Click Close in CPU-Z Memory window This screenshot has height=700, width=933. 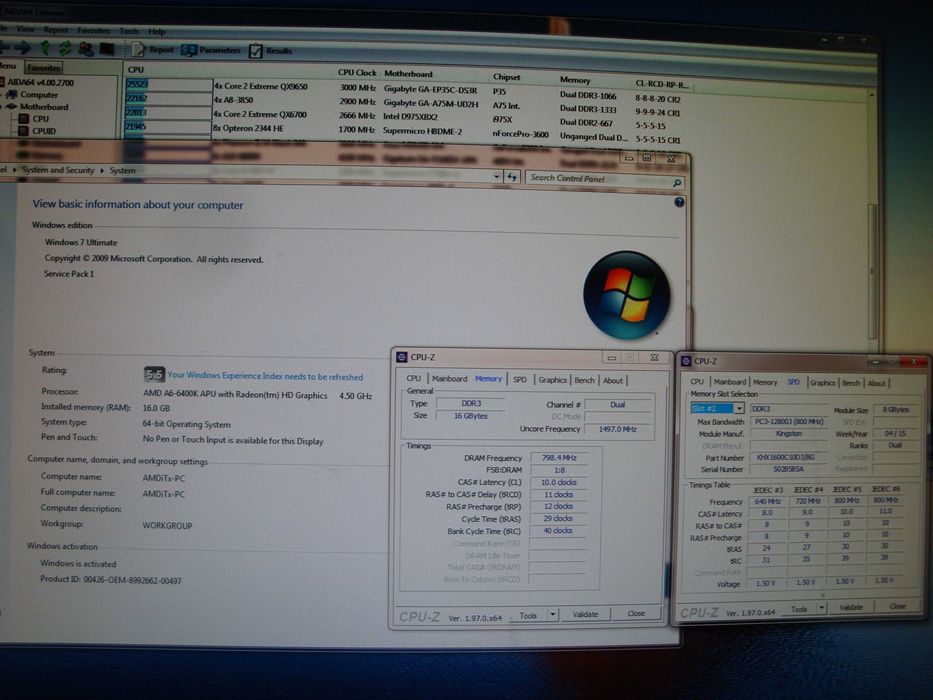(635, 613)
